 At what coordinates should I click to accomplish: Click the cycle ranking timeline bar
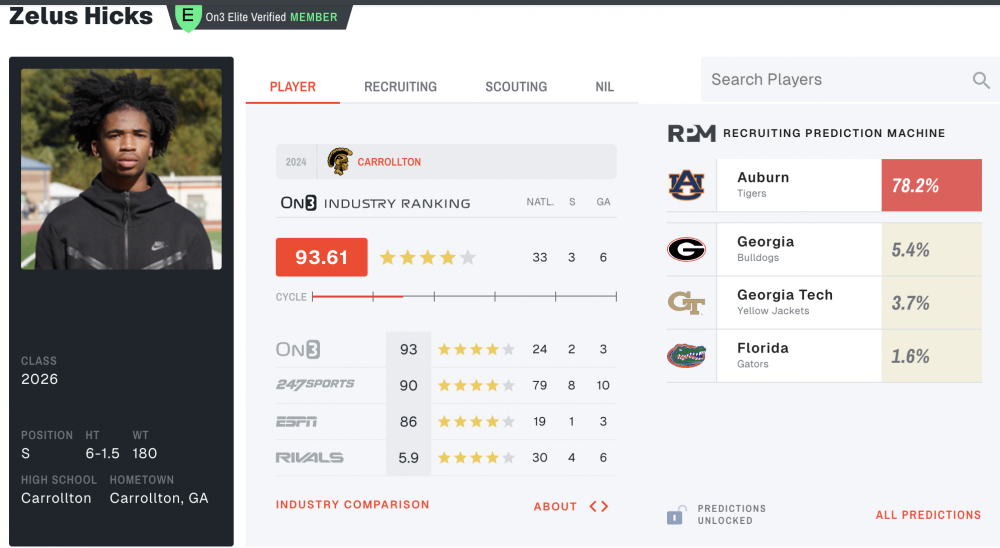[464, 296]
